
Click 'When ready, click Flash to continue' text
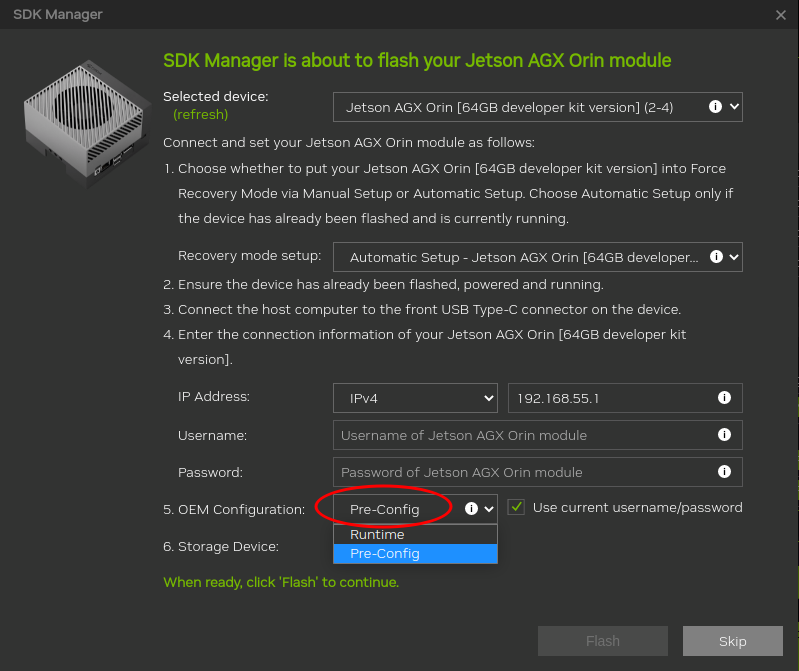(x=281, y=582)
